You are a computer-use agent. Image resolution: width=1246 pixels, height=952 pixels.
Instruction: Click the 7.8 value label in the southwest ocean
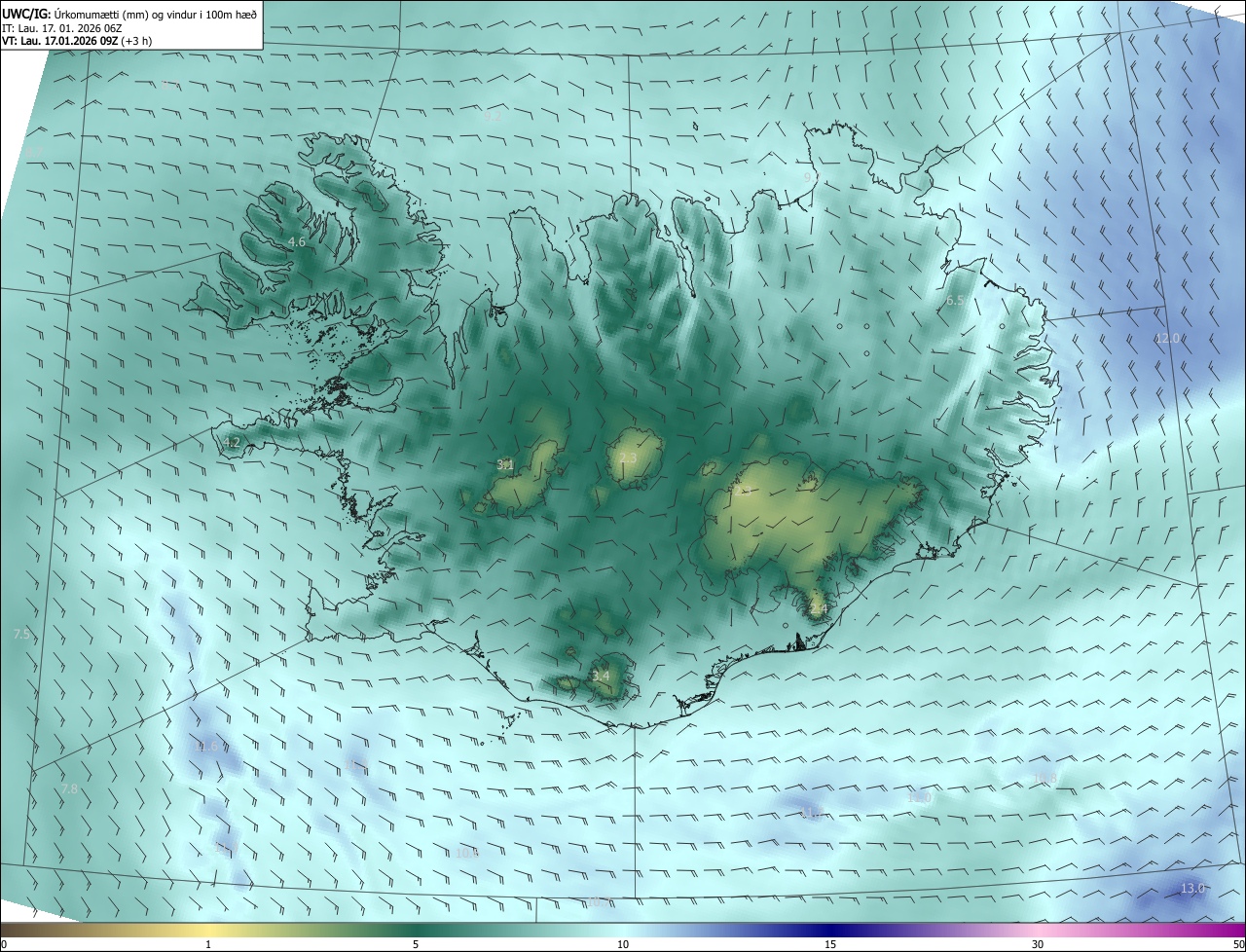point(69,788)
